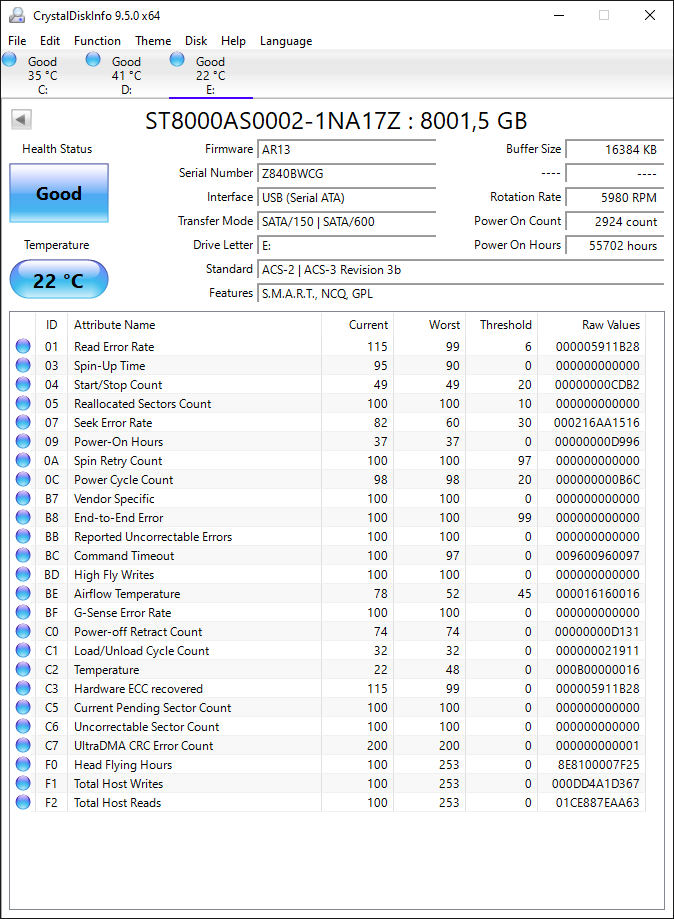The height and width of the screenshot is (919, 674).
Task: Click the Features field S.M.A.R.T., NCQ, GPL
Action: [461, 294]
